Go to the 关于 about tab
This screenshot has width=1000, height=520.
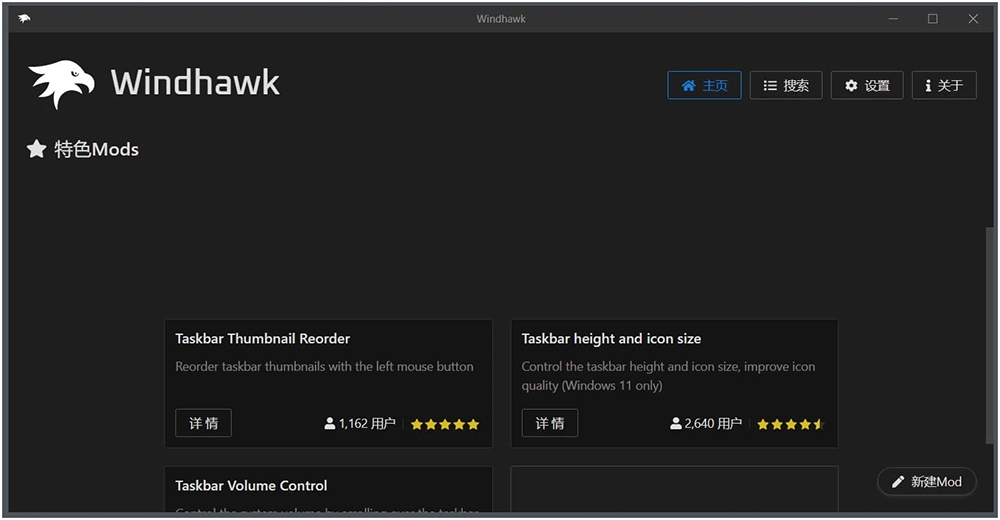pos(944,85)
